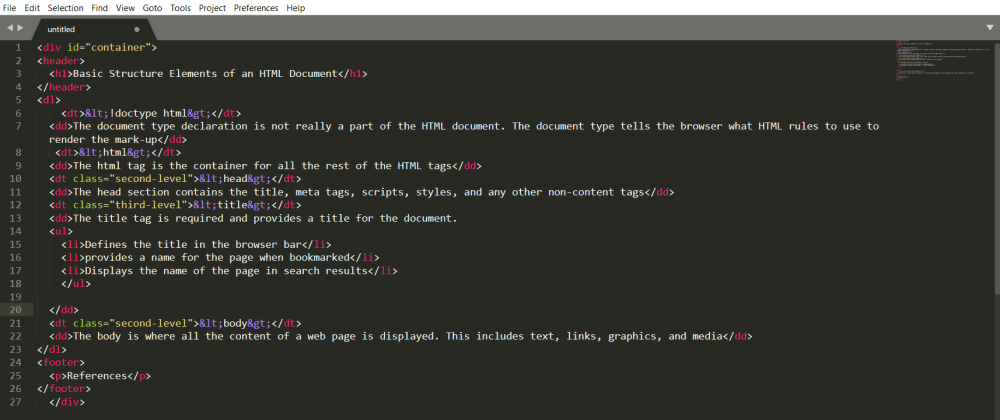This screenshot has width=1000, height=420.
Task: Place cursor on div id="container" line
Action: click(97, 47)
